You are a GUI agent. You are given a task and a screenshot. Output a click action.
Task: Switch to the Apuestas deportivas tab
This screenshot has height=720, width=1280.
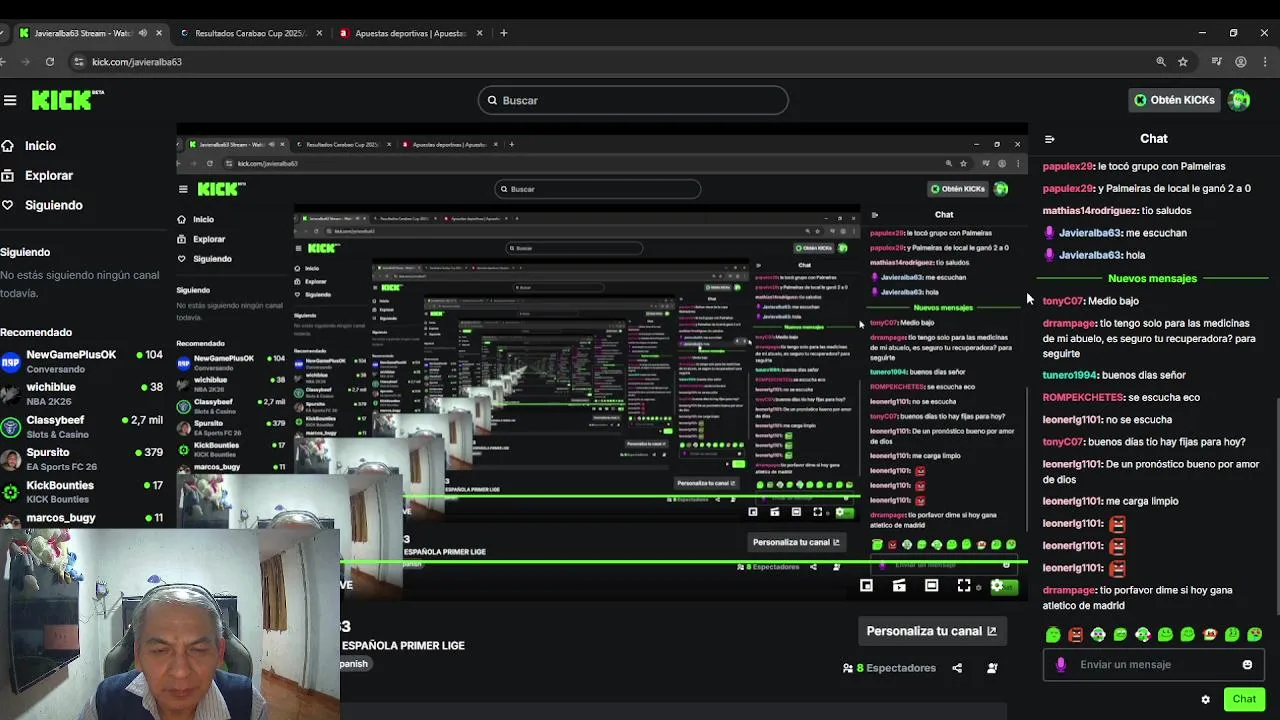(x=411, y=33)
